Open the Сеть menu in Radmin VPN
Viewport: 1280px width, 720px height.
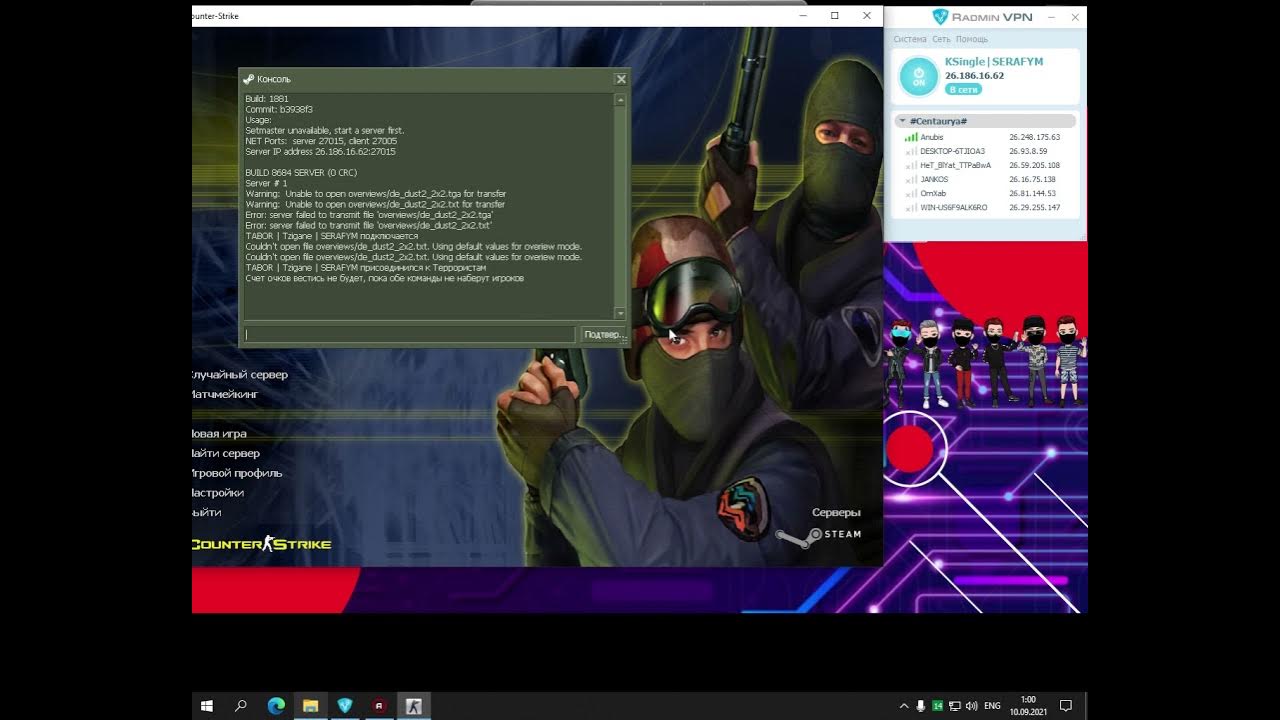(941, 39)
